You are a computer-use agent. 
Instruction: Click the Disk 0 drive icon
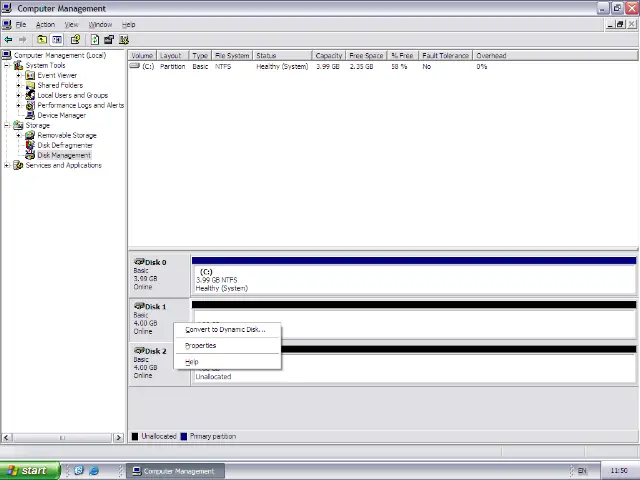click(x=139, y=262)
